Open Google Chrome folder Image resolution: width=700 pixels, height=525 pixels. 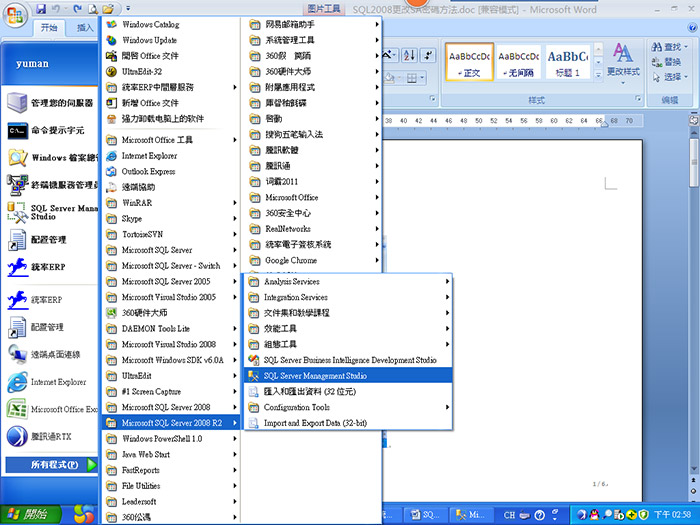tap(313, 260)
